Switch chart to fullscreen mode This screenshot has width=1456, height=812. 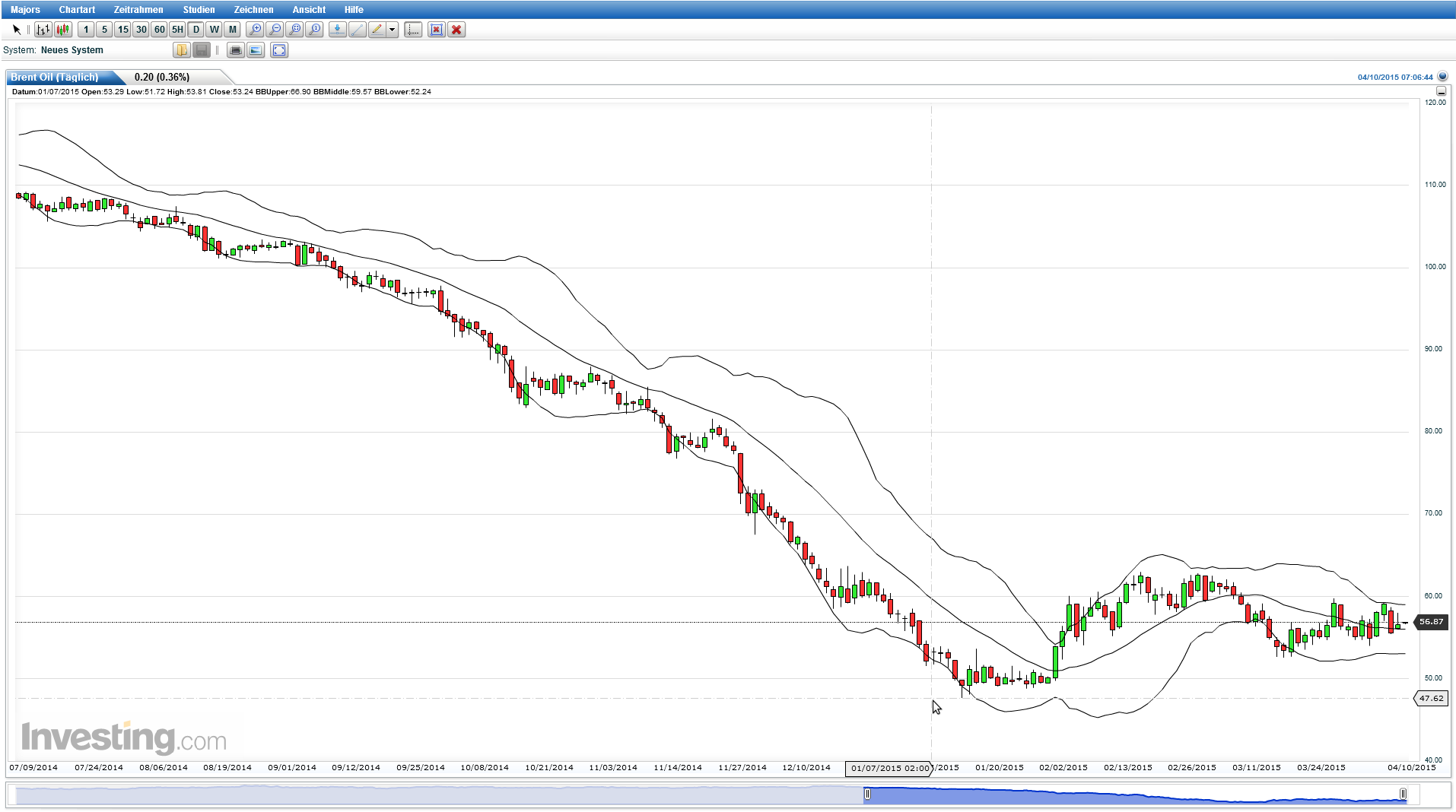click(x=280, y=50)
